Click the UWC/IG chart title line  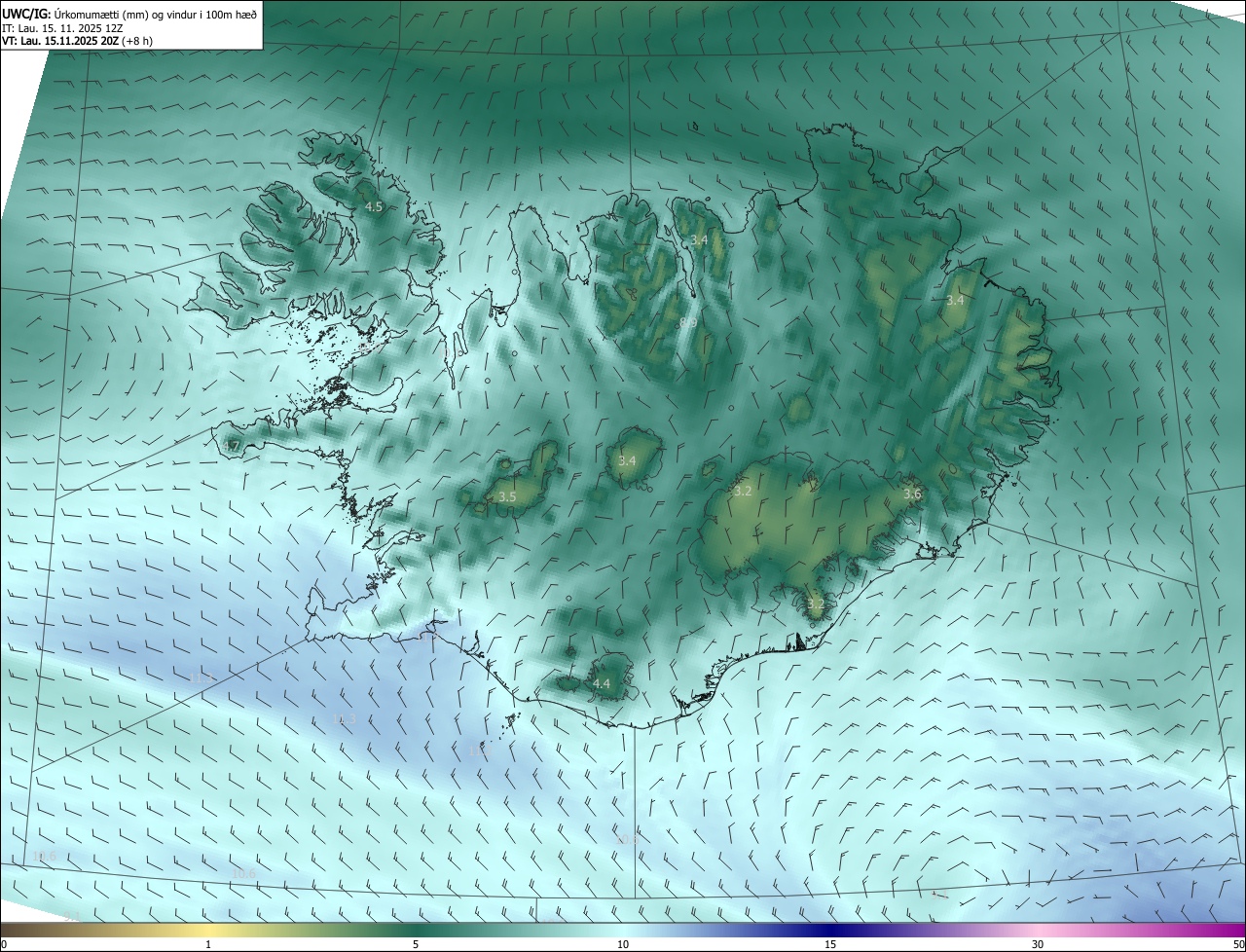[129, 14]
